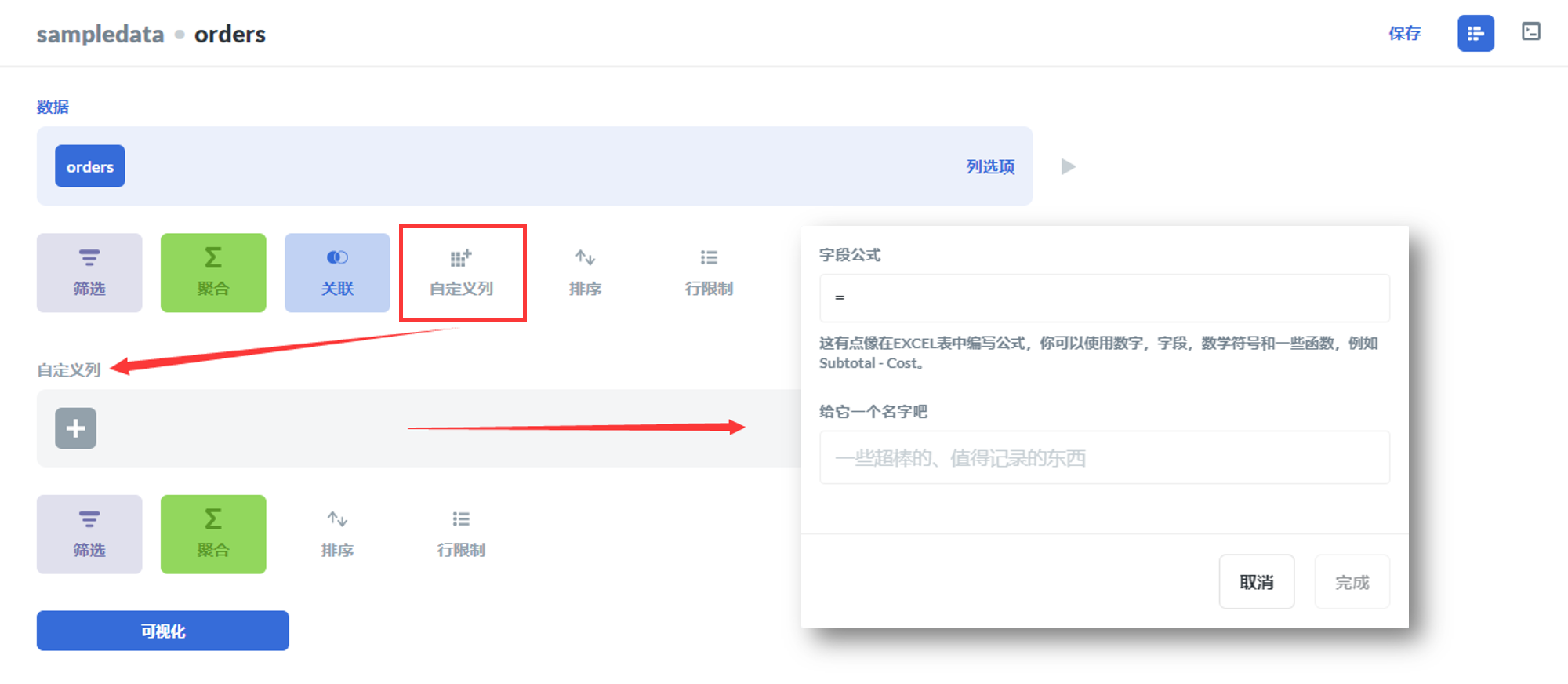Image resolution: width=1568 pixels, height=684 pixels.
Task: Open the native query console icon
Action: point(1530,31)
